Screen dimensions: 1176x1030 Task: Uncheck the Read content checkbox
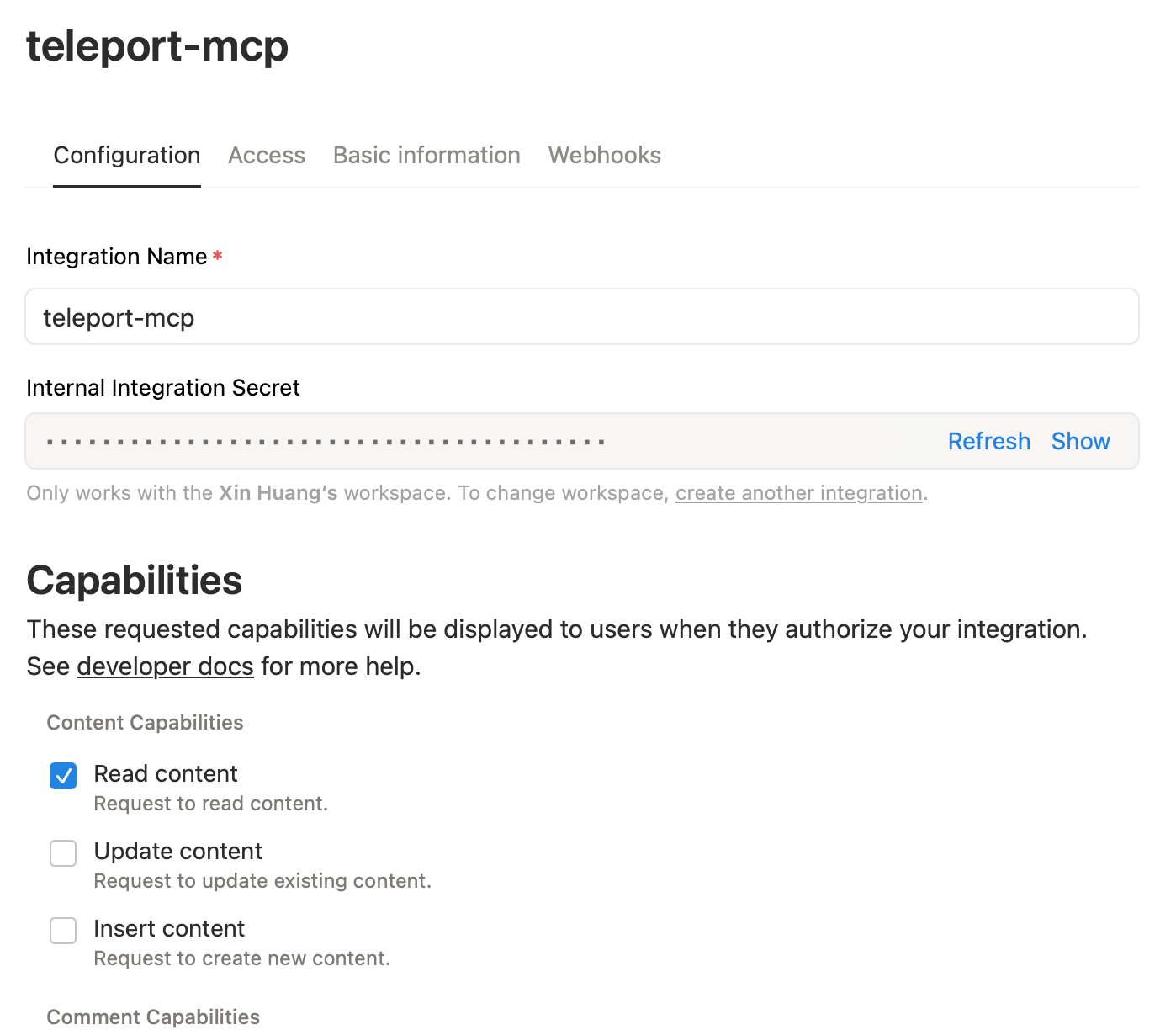[63, 776]
